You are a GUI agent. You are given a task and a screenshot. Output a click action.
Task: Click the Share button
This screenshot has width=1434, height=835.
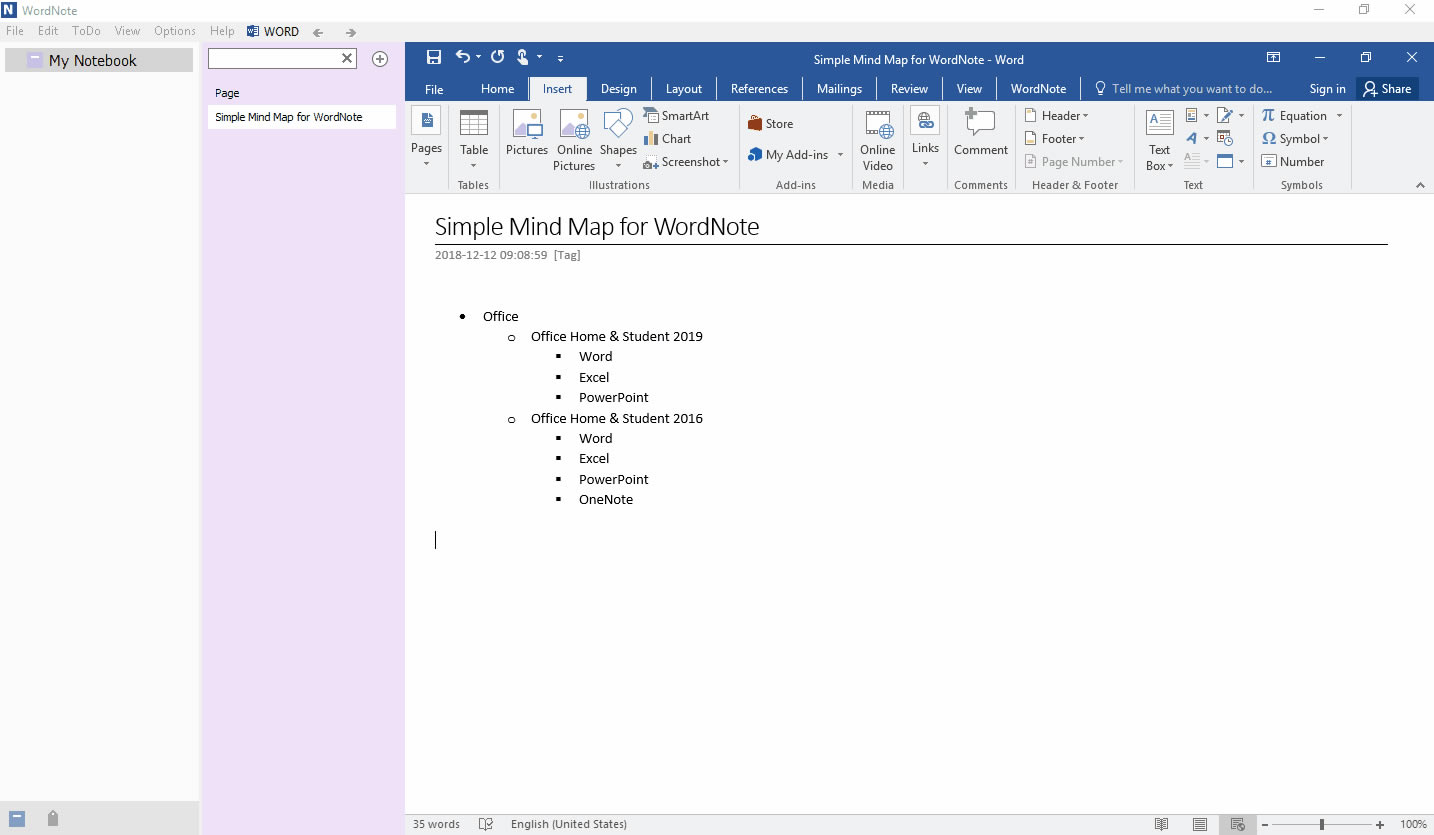[x=1387, y=88]
